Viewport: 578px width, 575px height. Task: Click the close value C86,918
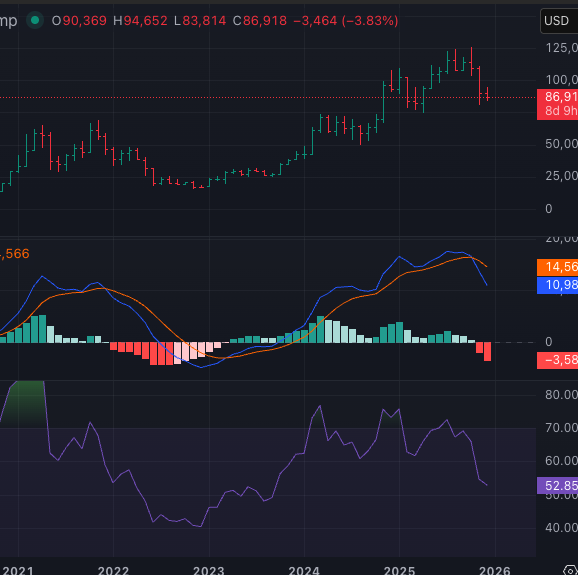coord(260,21)
